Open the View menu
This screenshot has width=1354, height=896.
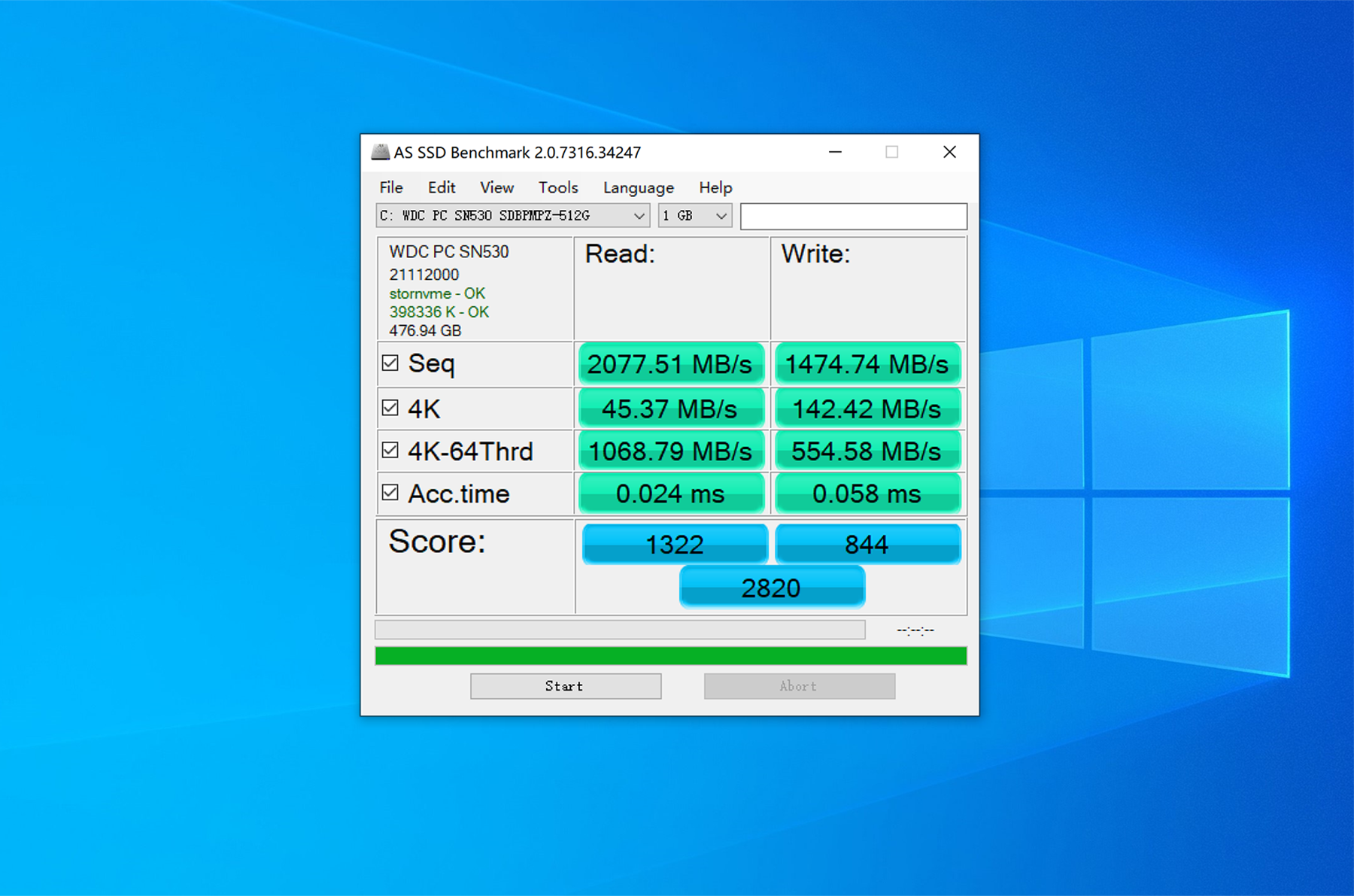[x=496, y=187]
